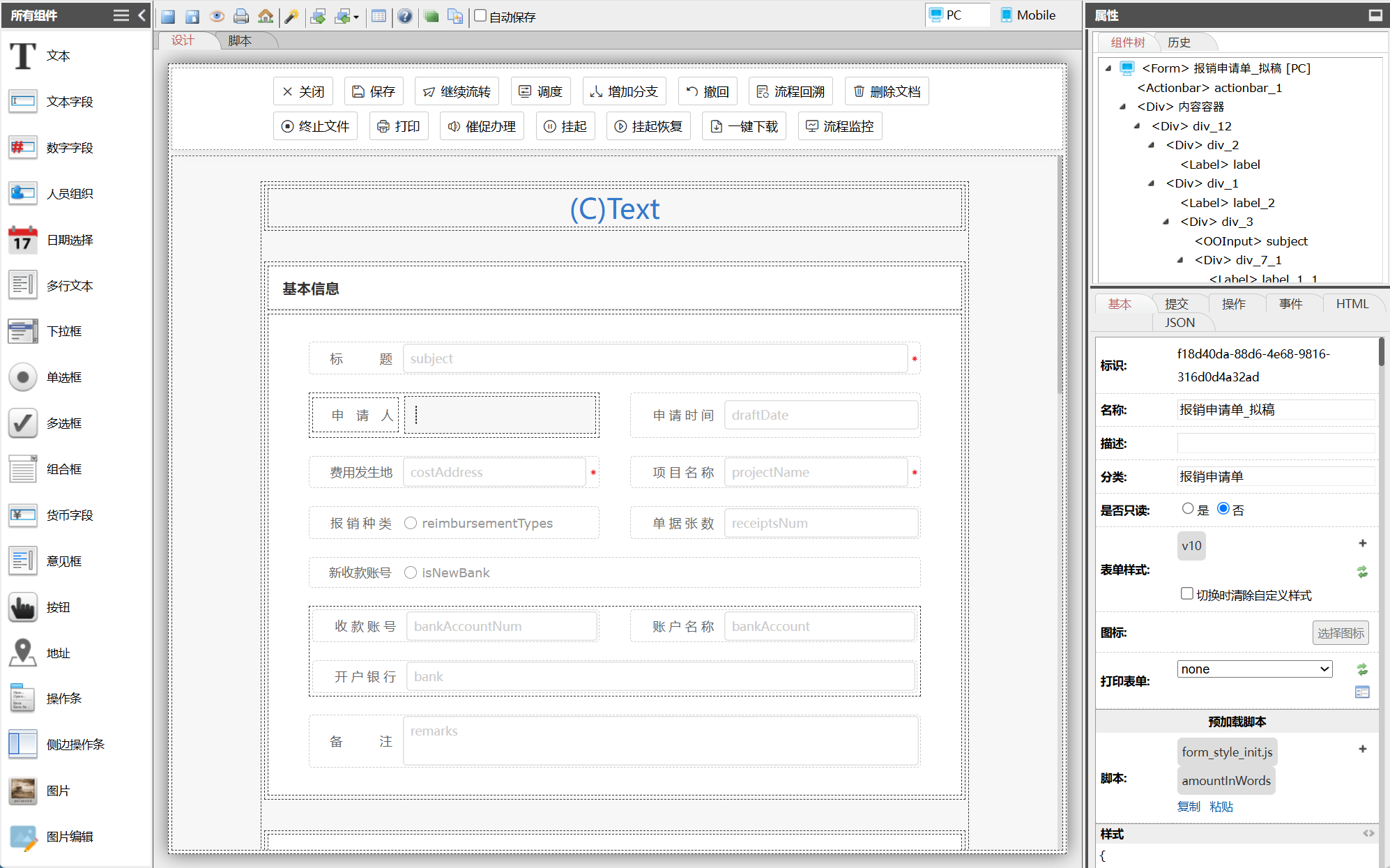Click the home icon in top toolbar
The image size is (1390, 868).
coord(266,16)
